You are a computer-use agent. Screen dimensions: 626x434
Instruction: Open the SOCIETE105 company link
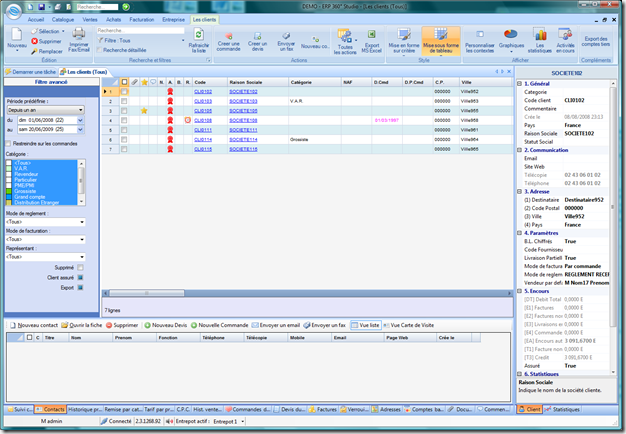point(243,111)
